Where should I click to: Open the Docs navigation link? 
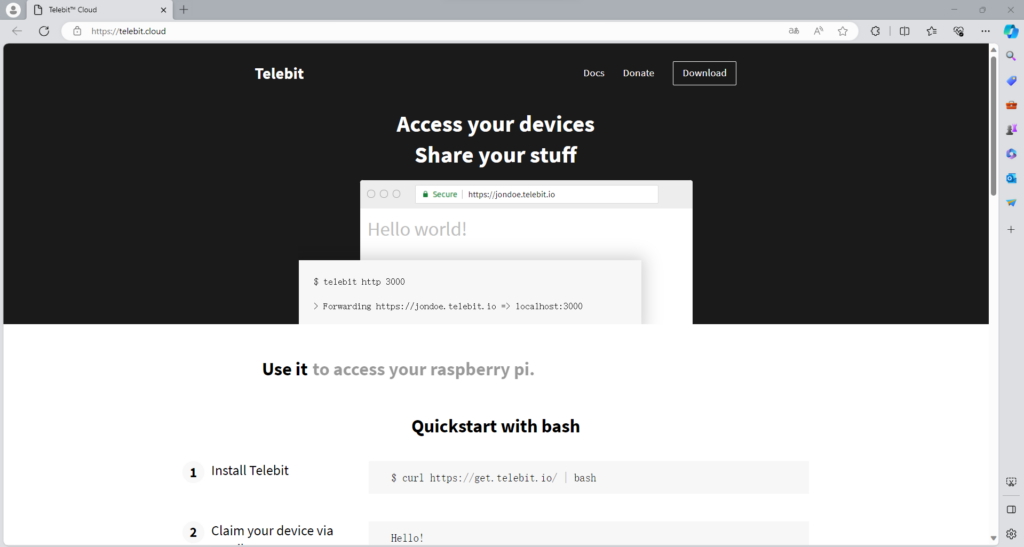[594, 73]
